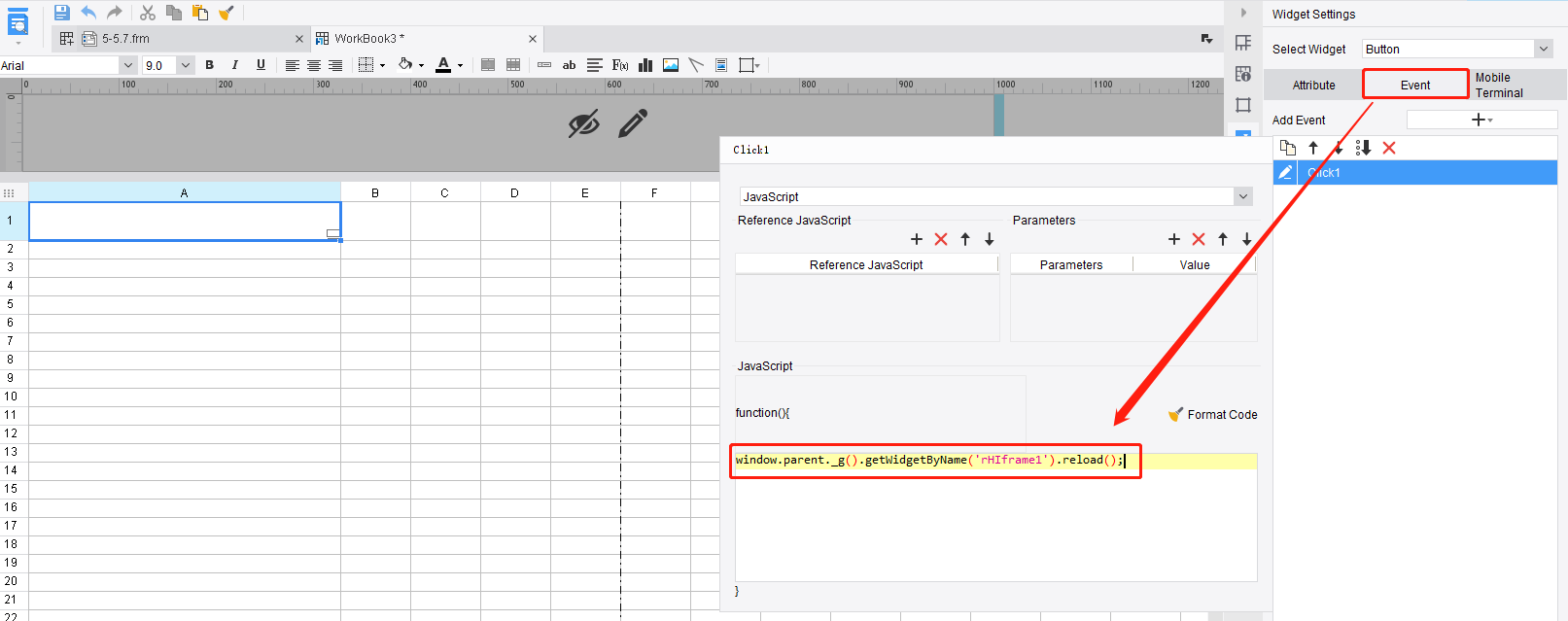Toggle underline formatting
The width and height of the screenshot is (1568, 621).
261,65
